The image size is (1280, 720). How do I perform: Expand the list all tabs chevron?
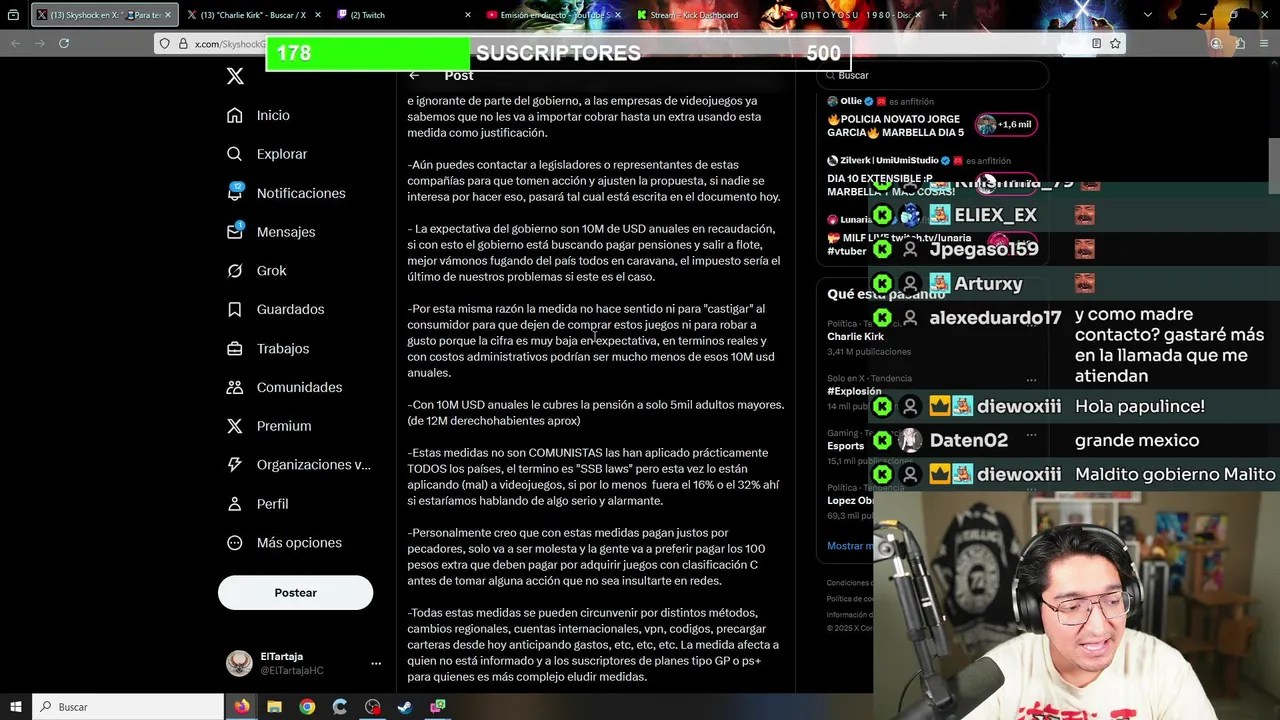(1148, 15)
